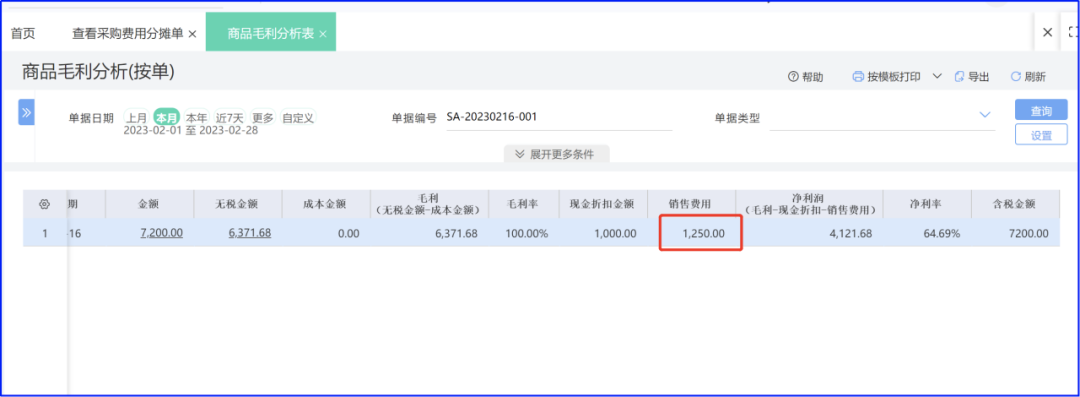Open the 帮助 help link
The width and height of the screenshot is (1080, 397).
point(805,77)
